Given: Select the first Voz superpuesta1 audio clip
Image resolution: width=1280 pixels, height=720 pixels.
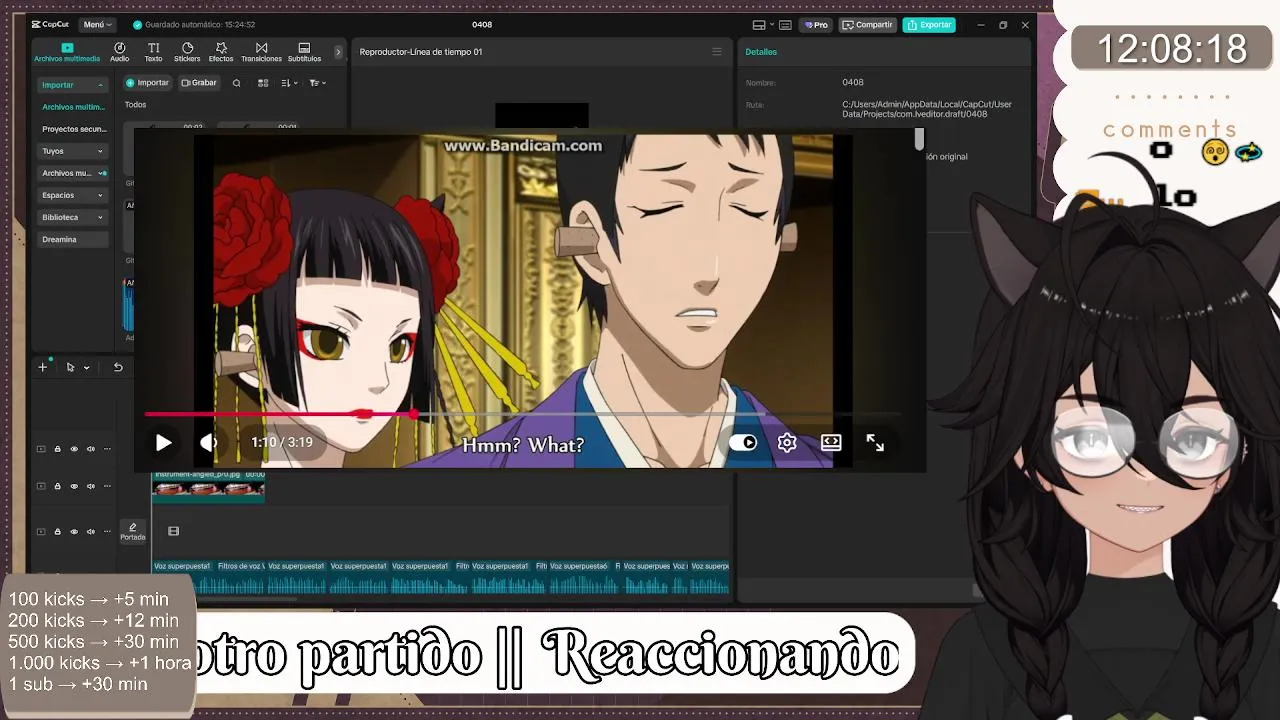Looking at the screenshot, I should tap(182, 577).
